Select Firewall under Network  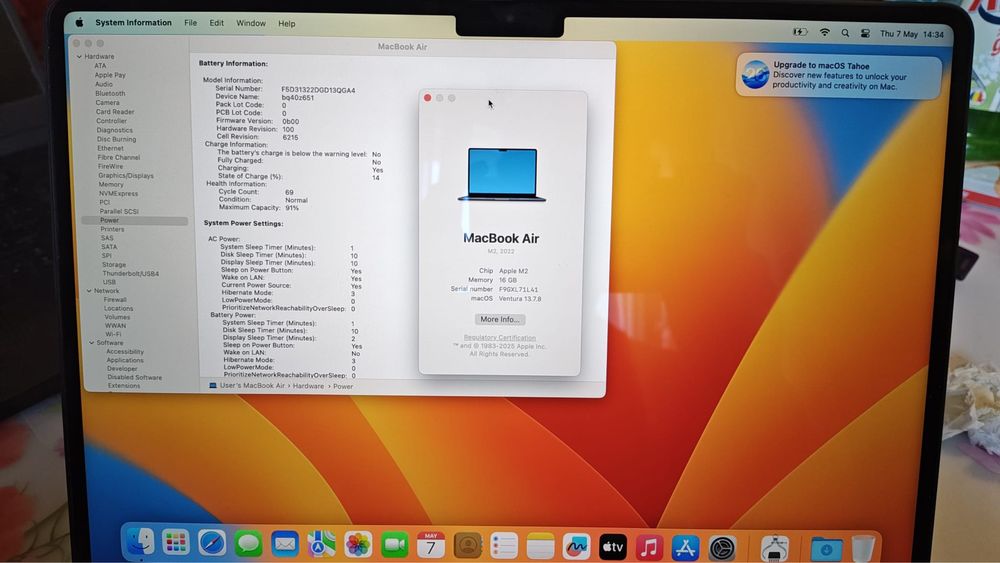pyautogui.click(x=115, y=300)
